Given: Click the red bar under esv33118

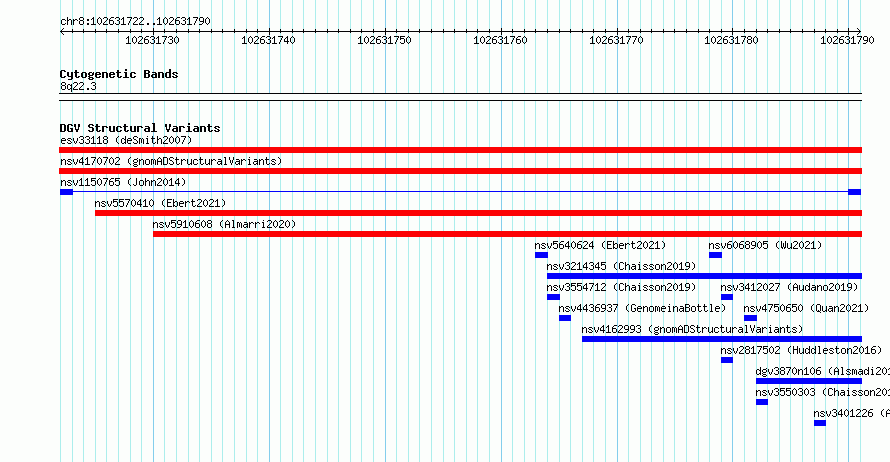Looking at the screenshot, I should coord(460,150).
